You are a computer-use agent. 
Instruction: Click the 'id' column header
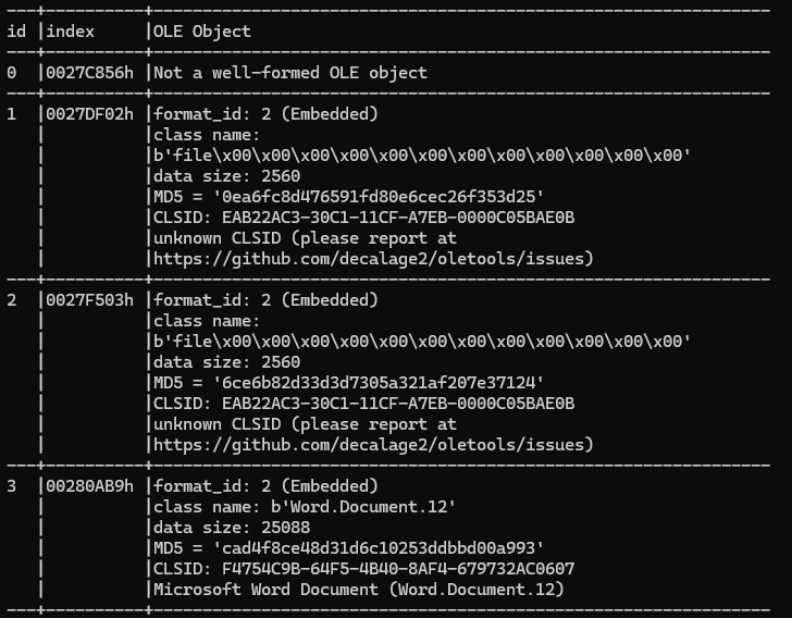(x=16, y=31)
